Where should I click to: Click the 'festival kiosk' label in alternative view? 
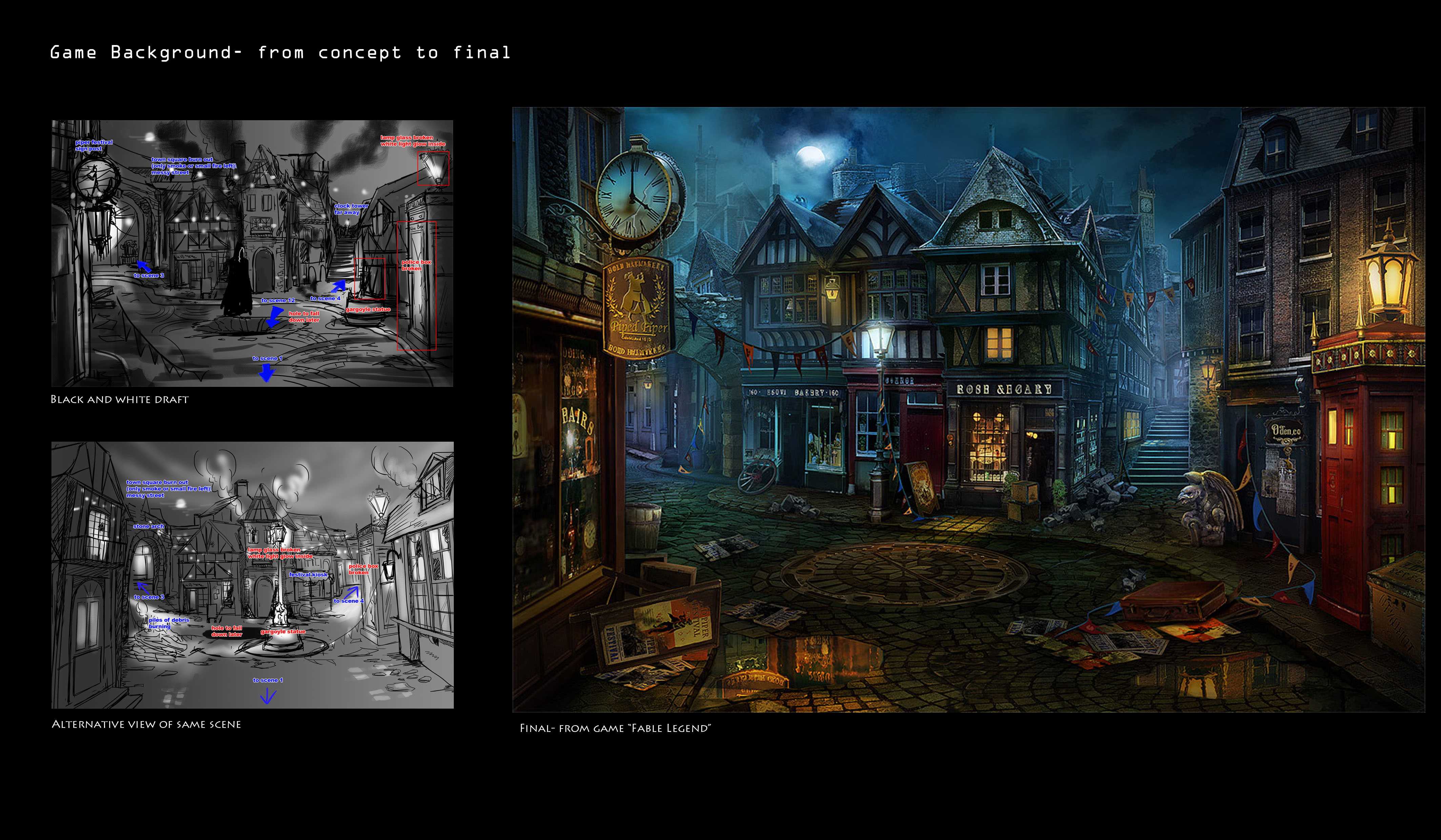[x=308, y=574]
